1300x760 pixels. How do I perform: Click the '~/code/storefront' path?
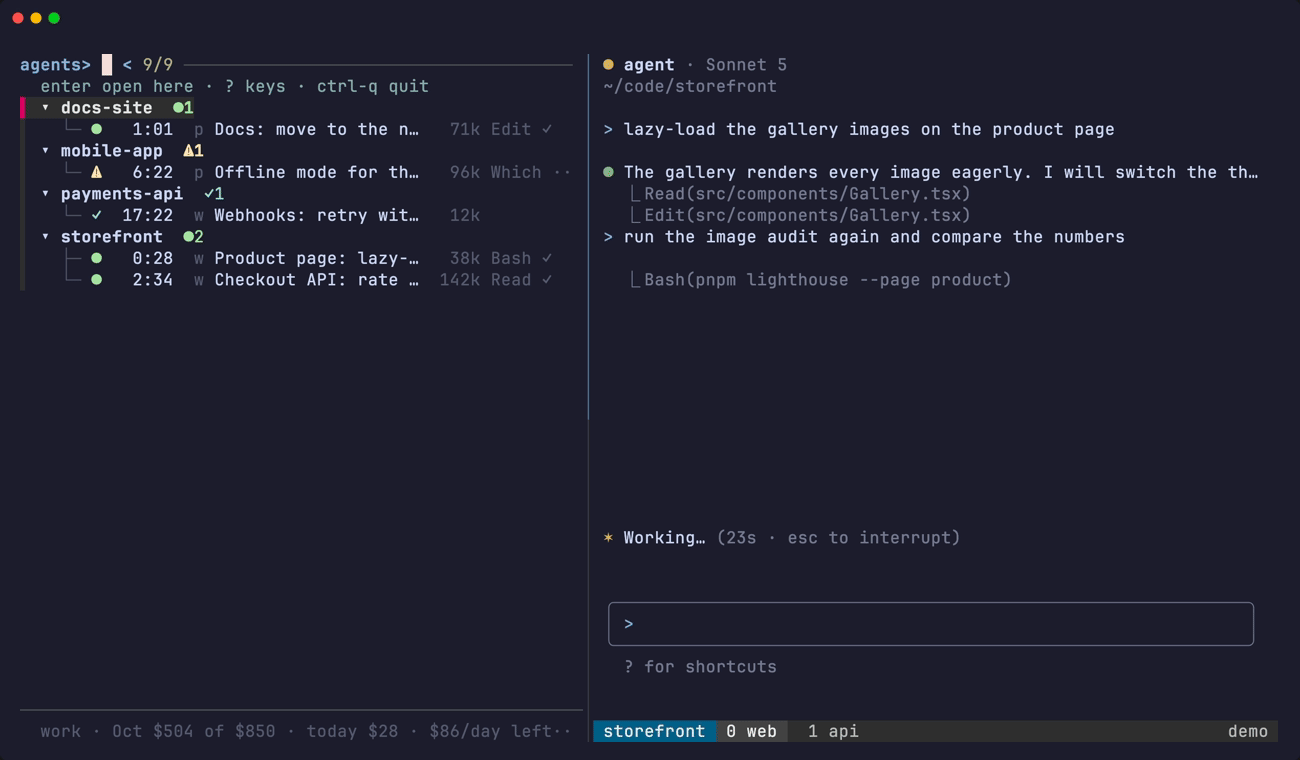click(x=690, y=86)
